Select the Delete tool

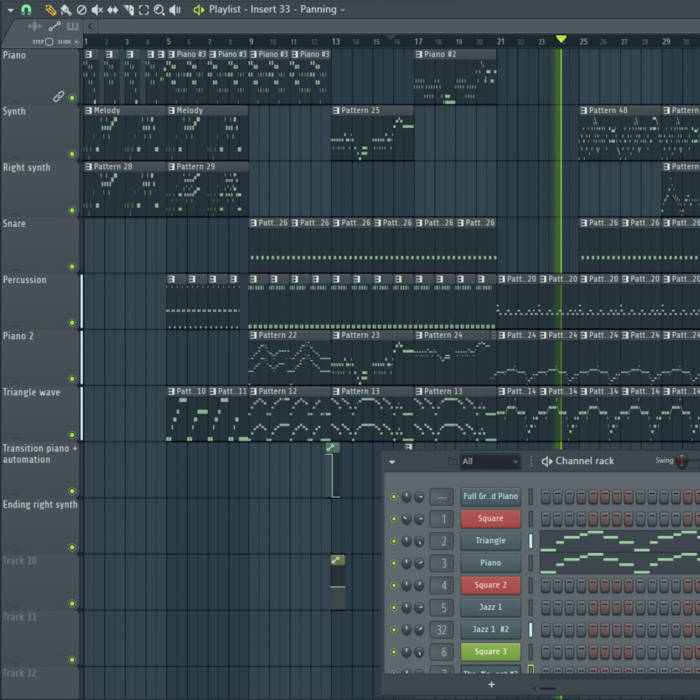pyautogui.click(x=82, y=9)
